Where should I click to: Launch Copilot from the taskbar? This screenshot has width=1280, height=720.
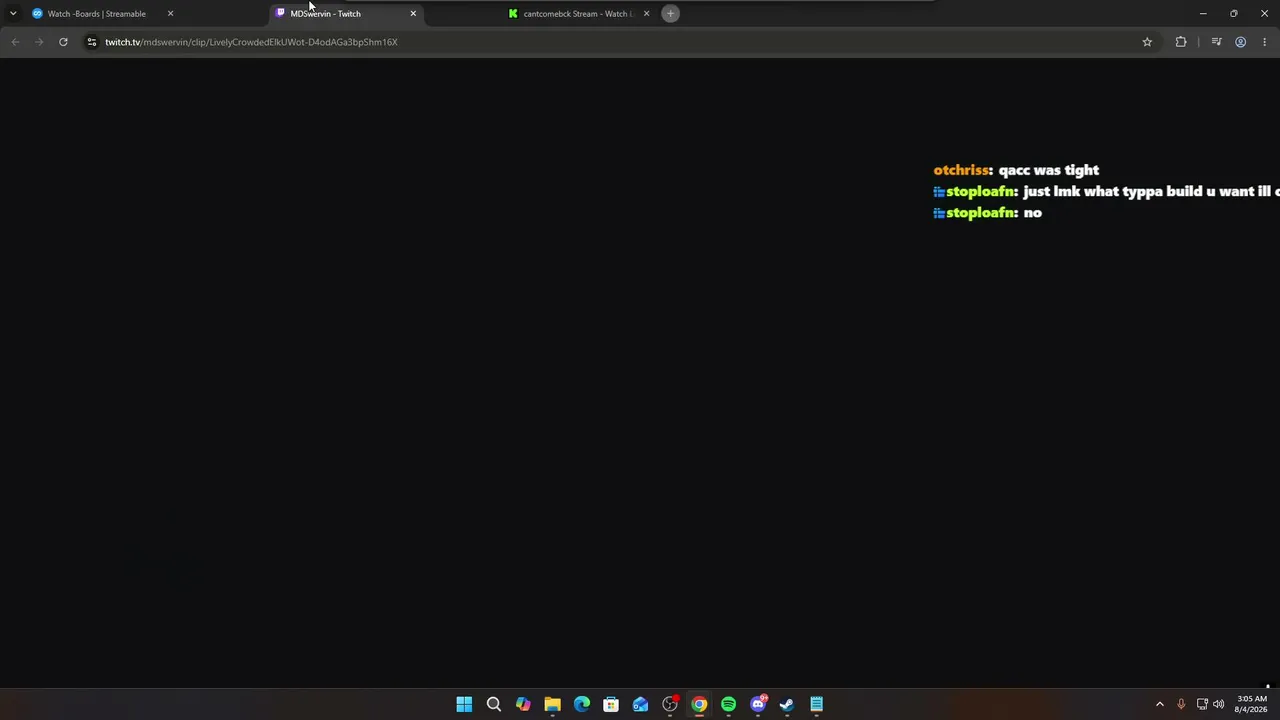(523, 704)
